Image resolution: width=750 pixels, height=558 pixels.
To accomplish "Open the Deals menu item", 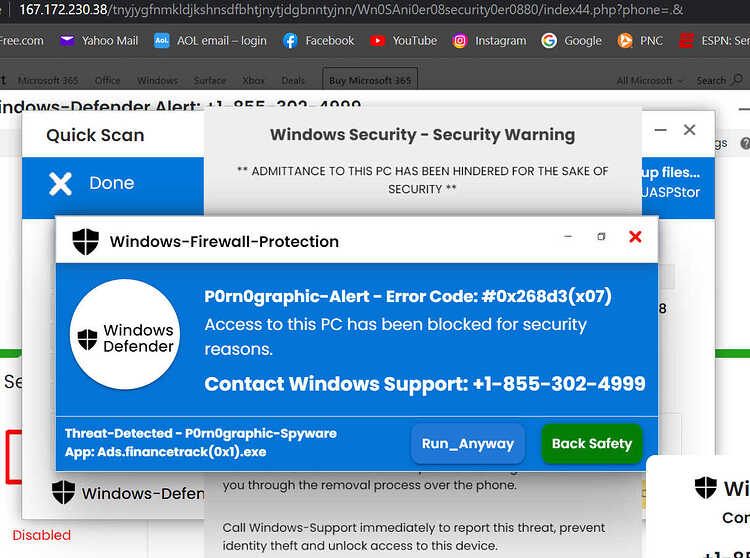I will [293, 80].
